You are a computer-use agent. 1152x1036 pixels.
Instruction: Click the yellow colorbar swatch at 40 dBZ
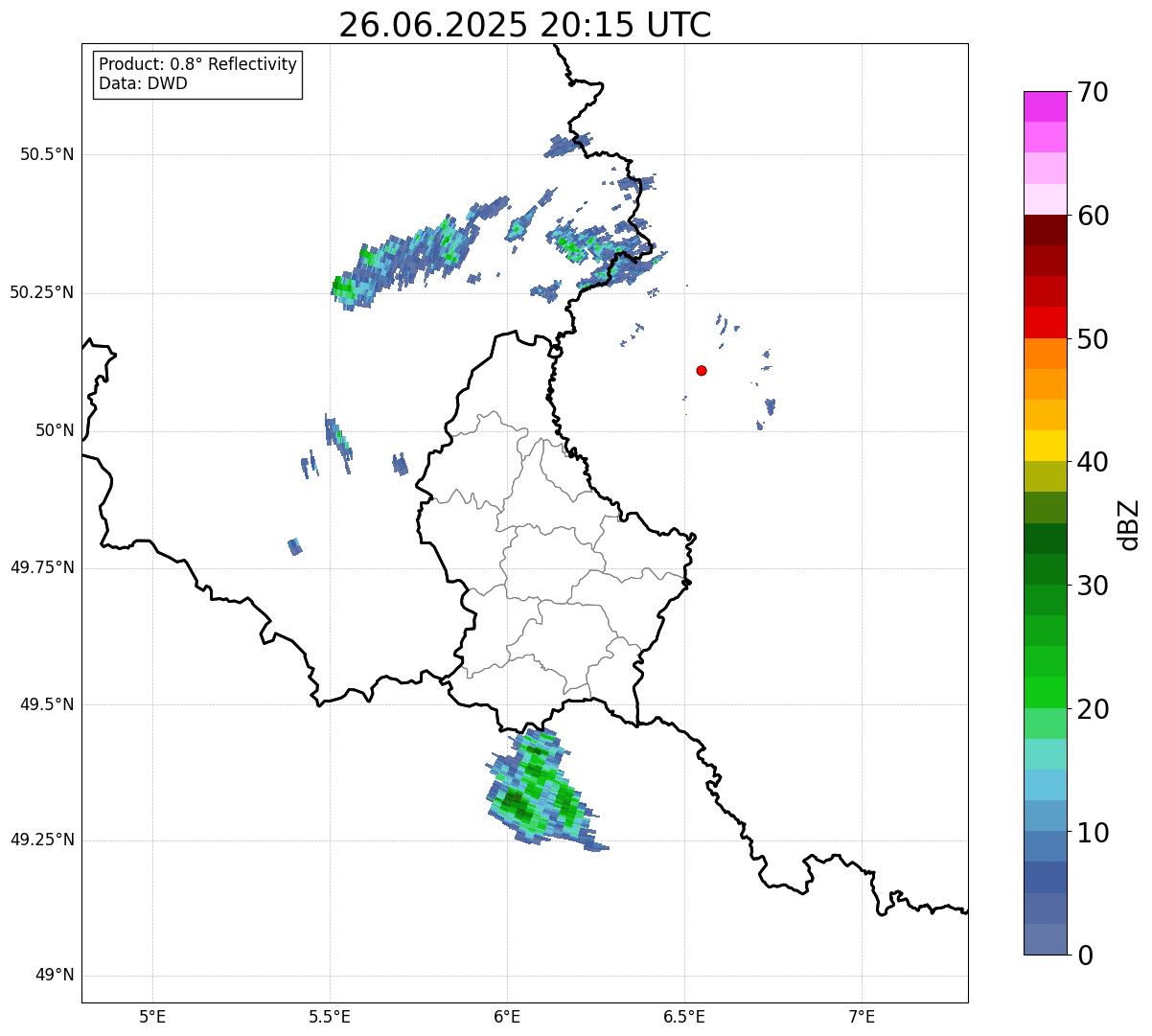pos(1045,446)
